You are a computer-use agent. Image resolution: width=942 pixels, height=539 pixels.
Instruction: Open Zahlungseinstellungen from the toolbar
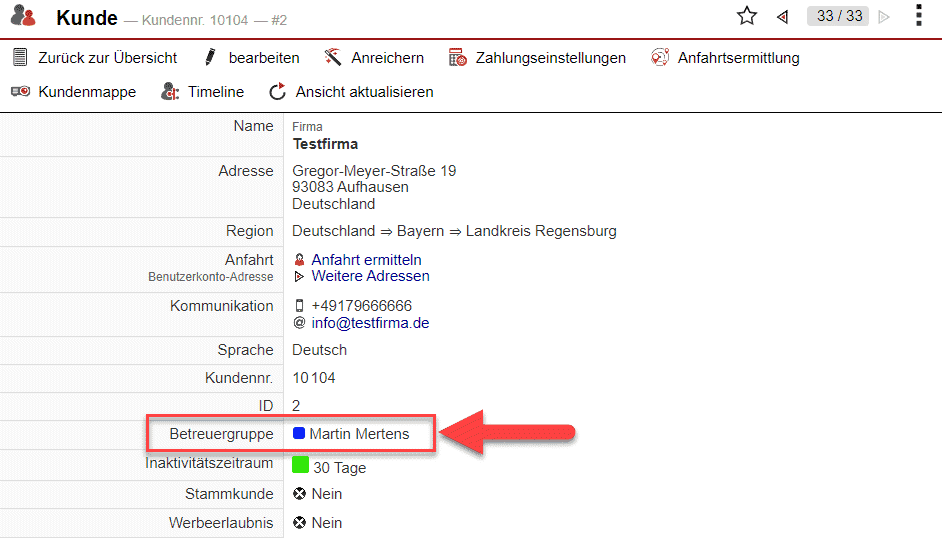click(x=537, y=58)
